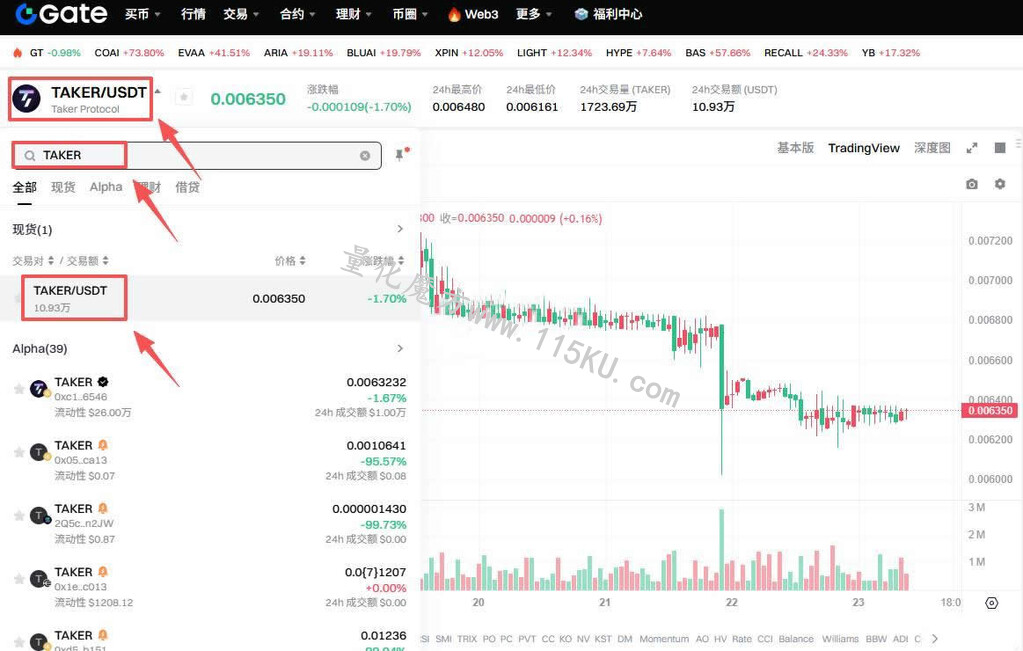Select the TRIX indicator
Viewport: 1023px width, 651px height.
click(x=466, y=639)
